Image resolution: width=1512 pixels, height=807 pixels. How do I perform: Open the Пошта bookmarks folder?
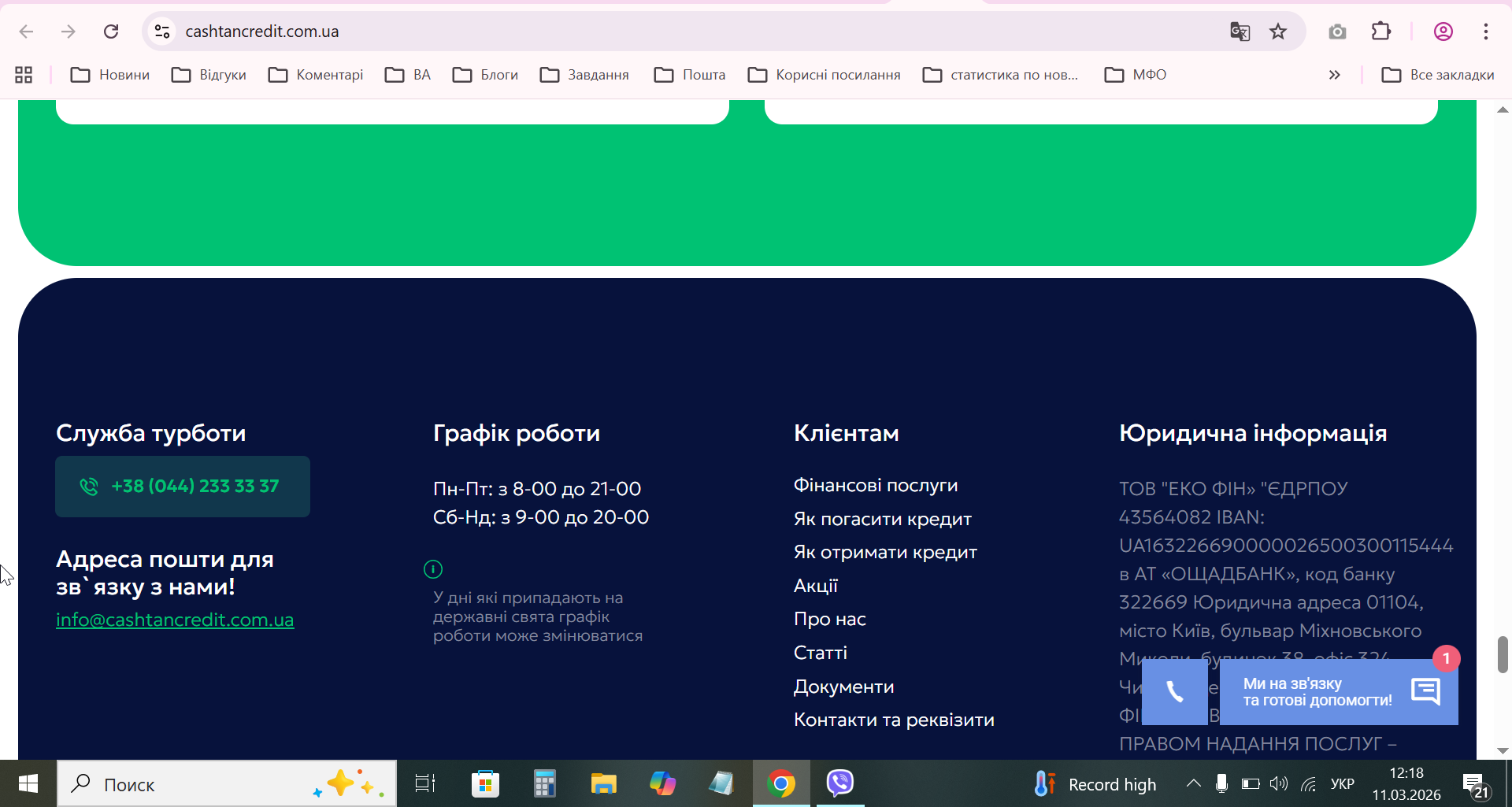pyautogui.click(x=690, y=75)
